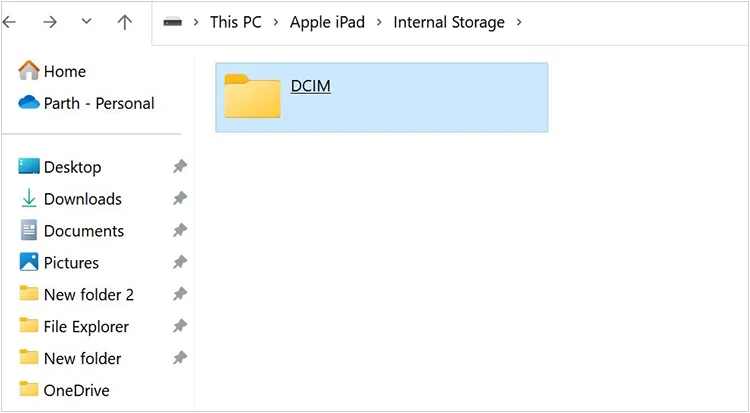Select the DCIM folder name label
Screen dimensions: 750x413
[x=310, y=86]
